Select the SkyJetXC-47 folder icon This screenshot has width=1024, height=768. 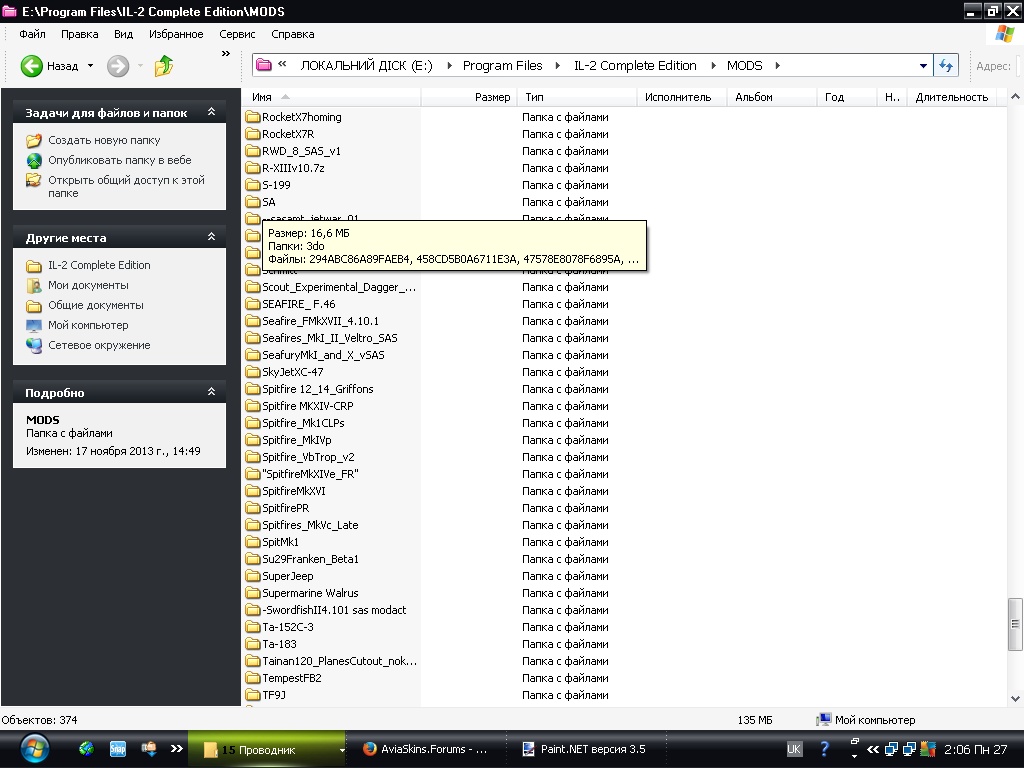point(253,372)
